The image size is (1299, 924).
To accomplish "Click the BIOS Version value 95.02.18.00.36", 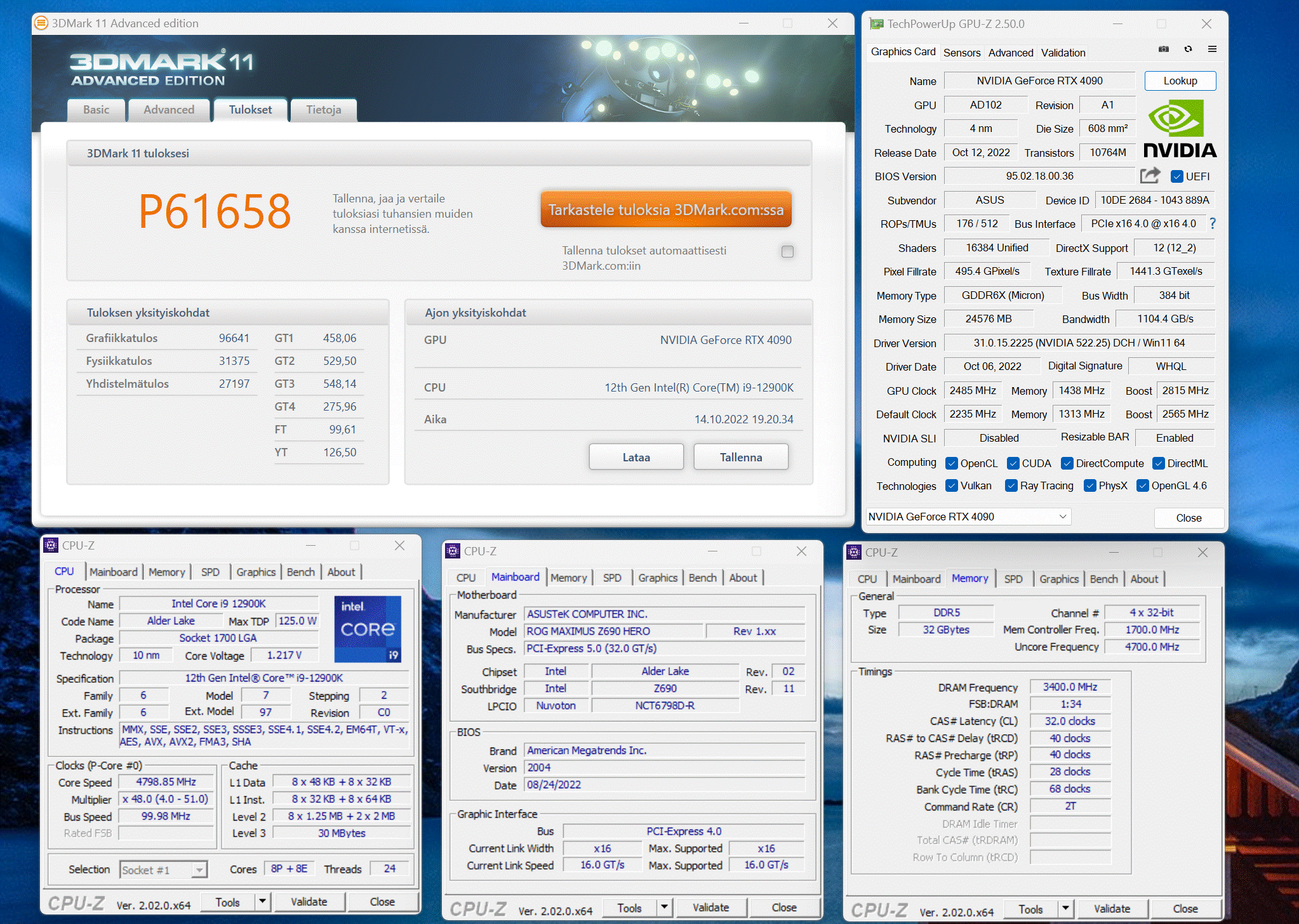I will [1040, 176].
